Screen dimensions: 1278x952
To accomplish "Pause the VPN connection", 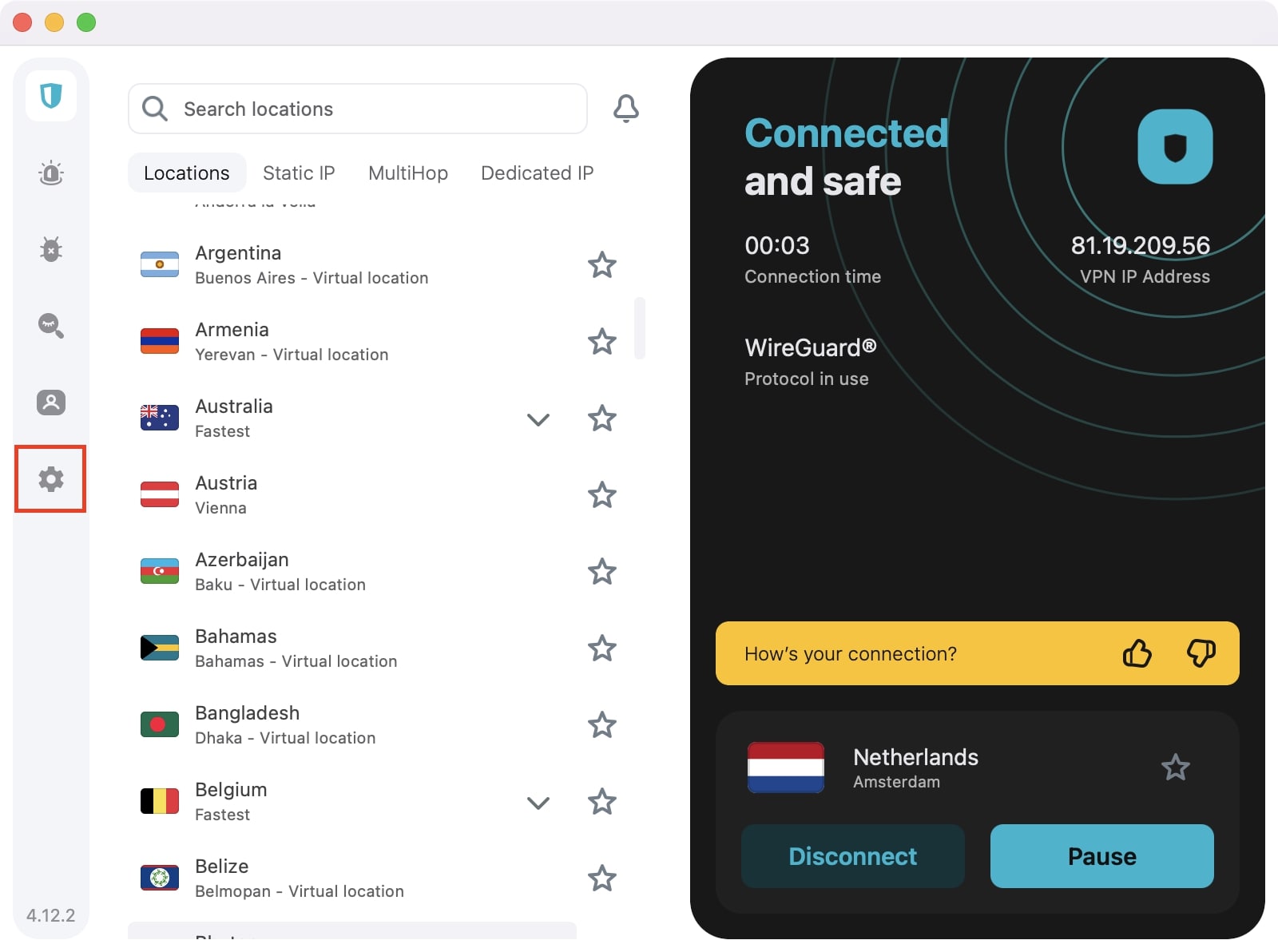I will 1101,856.
